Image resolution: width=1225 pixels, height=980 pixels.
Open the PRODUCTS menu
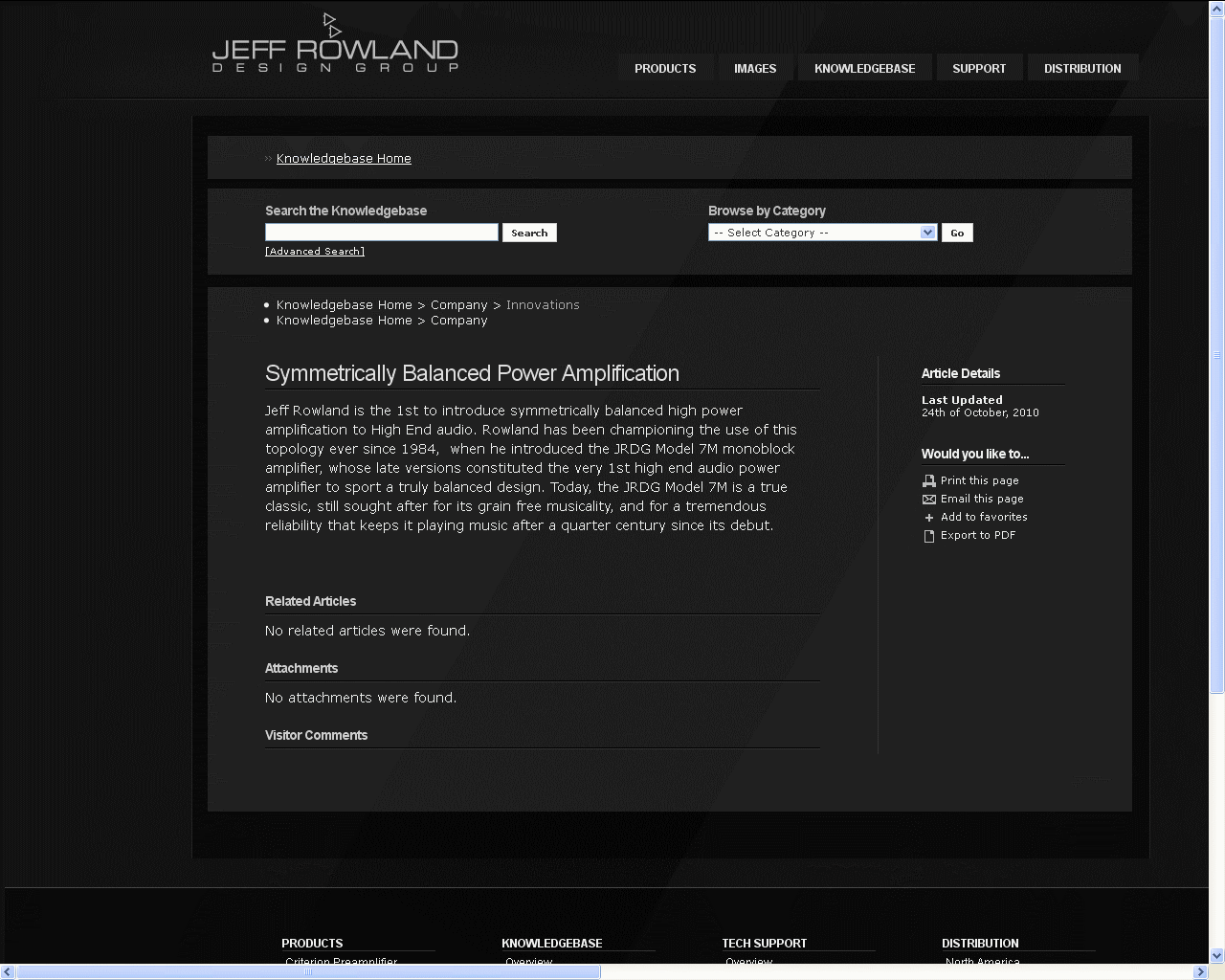pos(665,68)
